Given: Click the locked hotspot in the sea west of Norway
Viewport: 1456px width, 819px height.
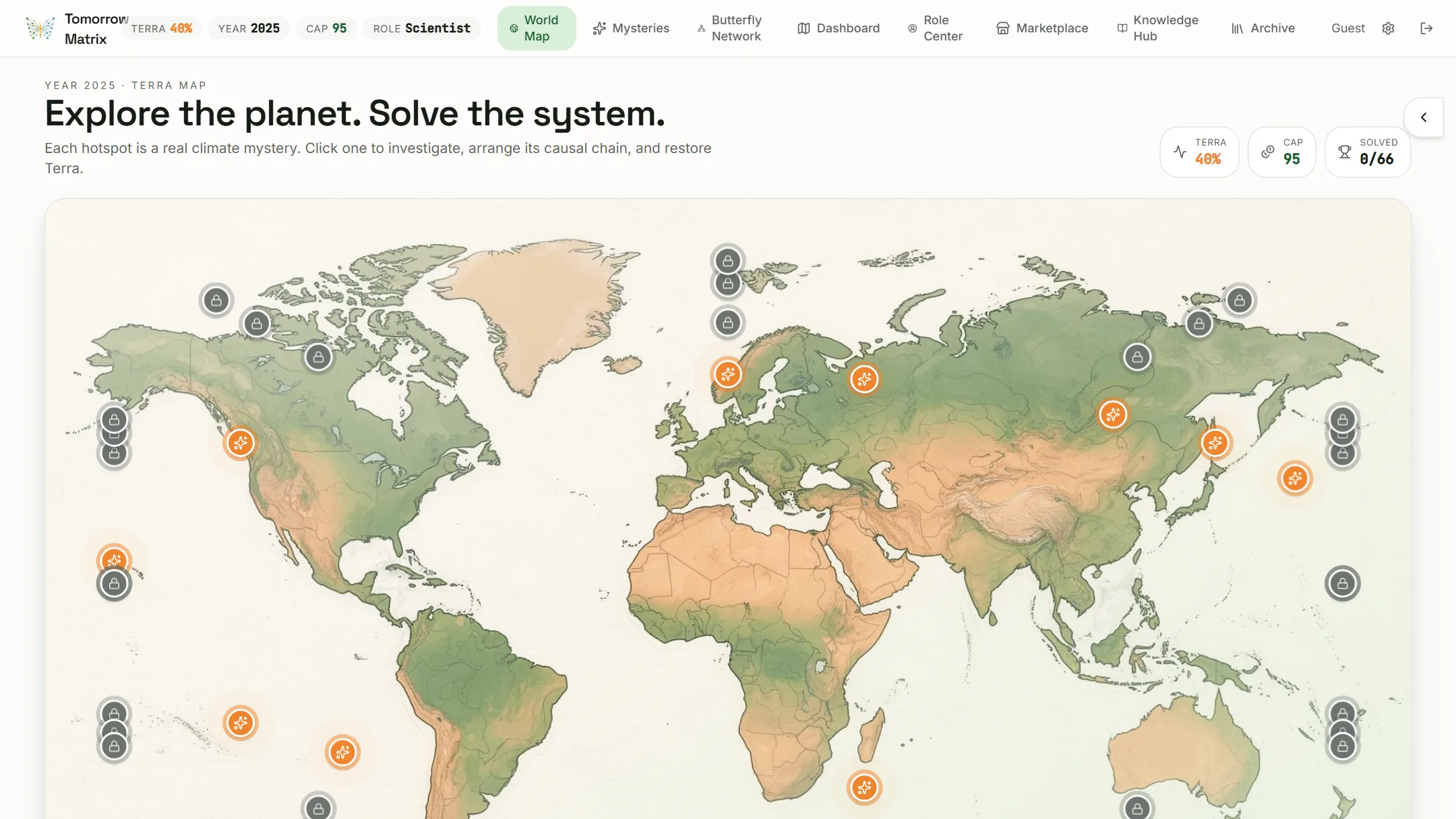Looking at the screenshot, I should (728, 323).
